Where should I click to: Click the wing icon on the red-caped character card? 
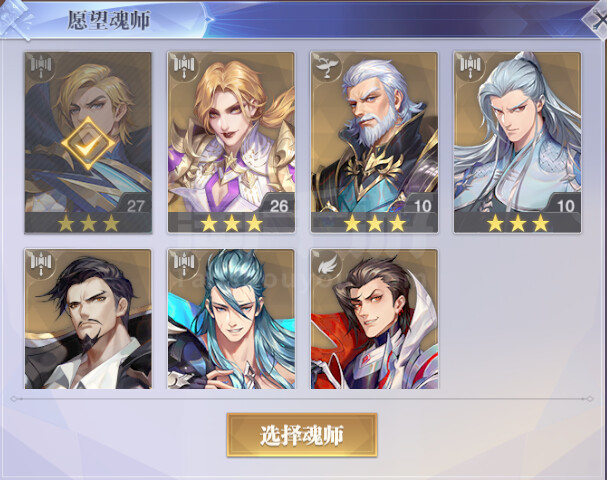[327, 264]
